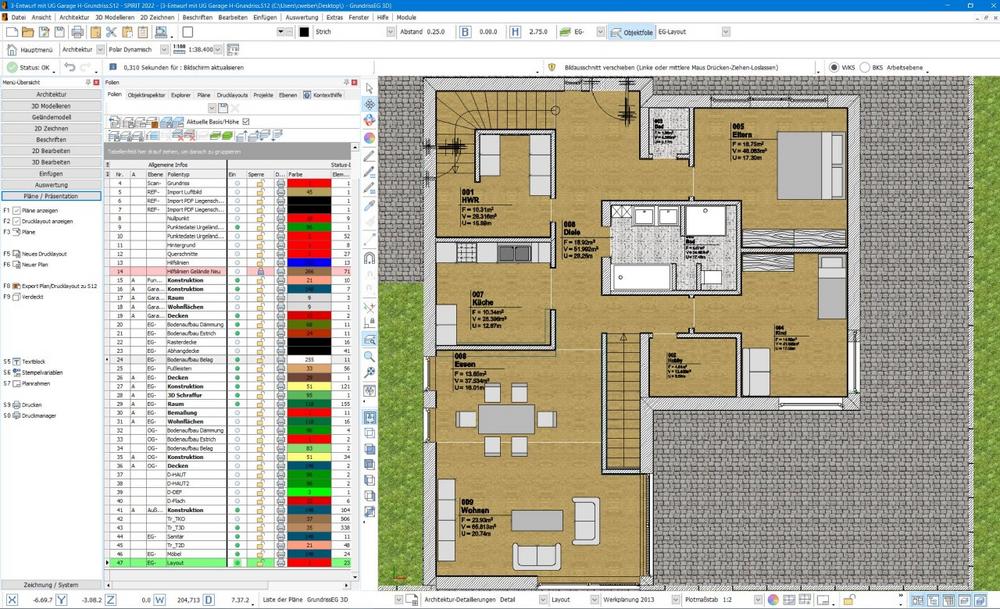Click the Geländemodell sidebar button
The image size is (1000, 609).
[51, 117]
